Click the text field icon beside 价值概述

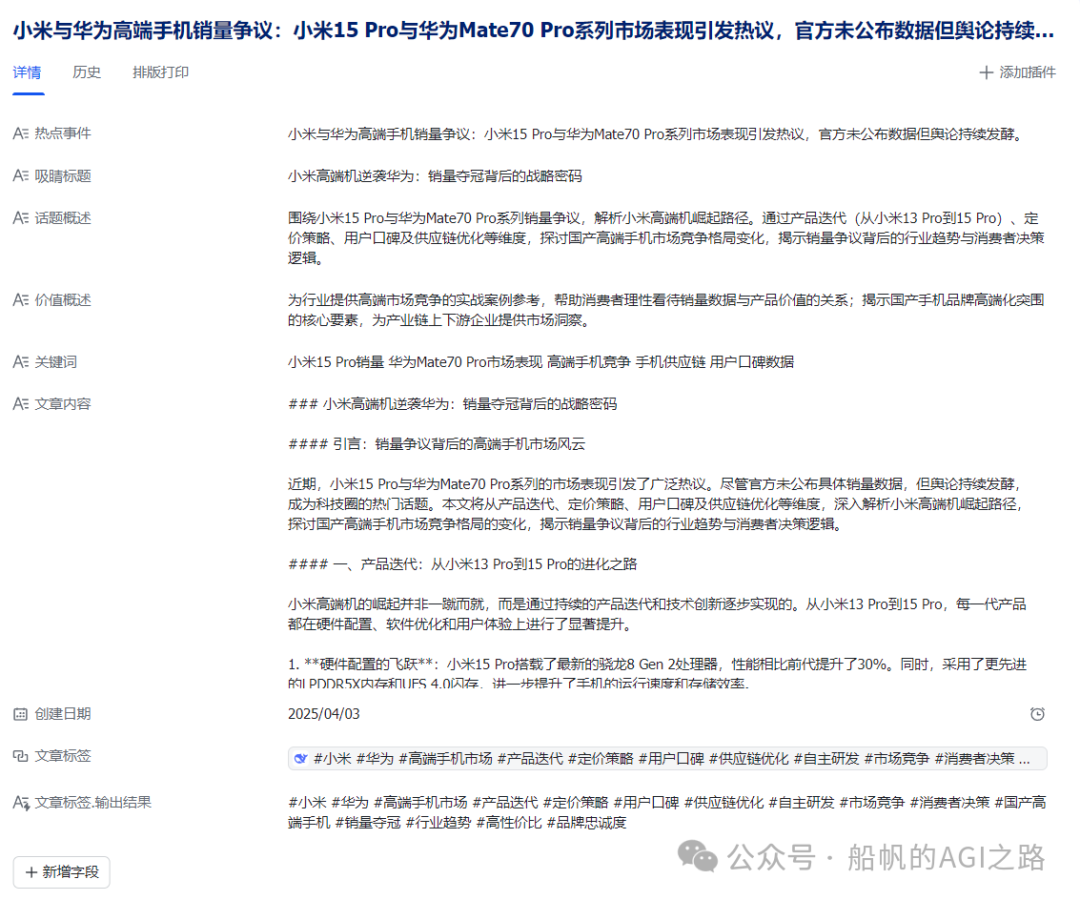[21, 300]
